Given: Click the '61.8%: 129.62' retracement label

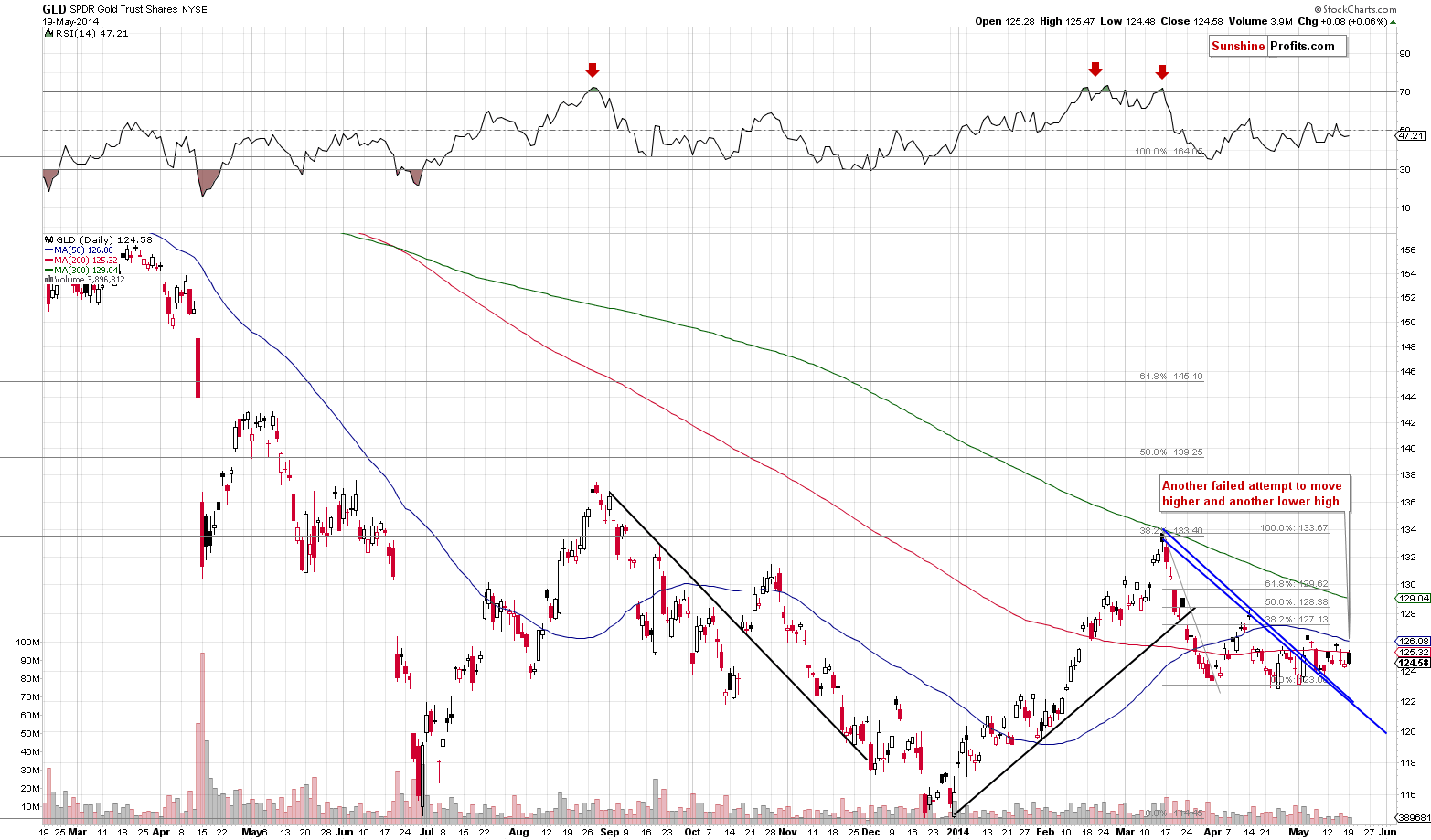Looking at the screenshot, I should click(x=1297, y=583).
